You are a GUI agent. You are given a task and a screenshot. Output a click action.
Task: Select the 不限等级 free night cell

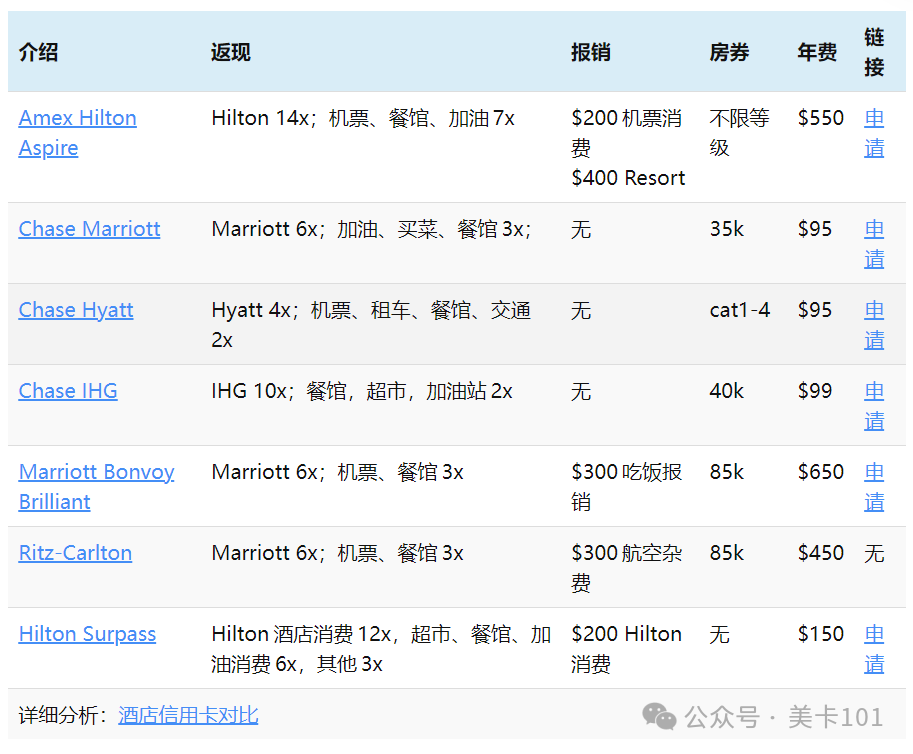coord(739,133)
